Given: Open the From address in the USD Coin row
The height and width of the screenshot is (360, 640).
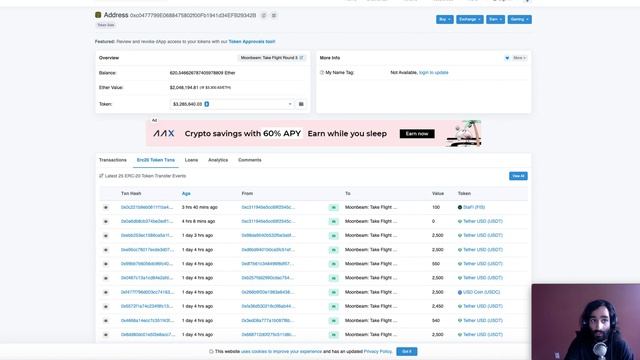Looking at the screenshot, I should [268, 292].
